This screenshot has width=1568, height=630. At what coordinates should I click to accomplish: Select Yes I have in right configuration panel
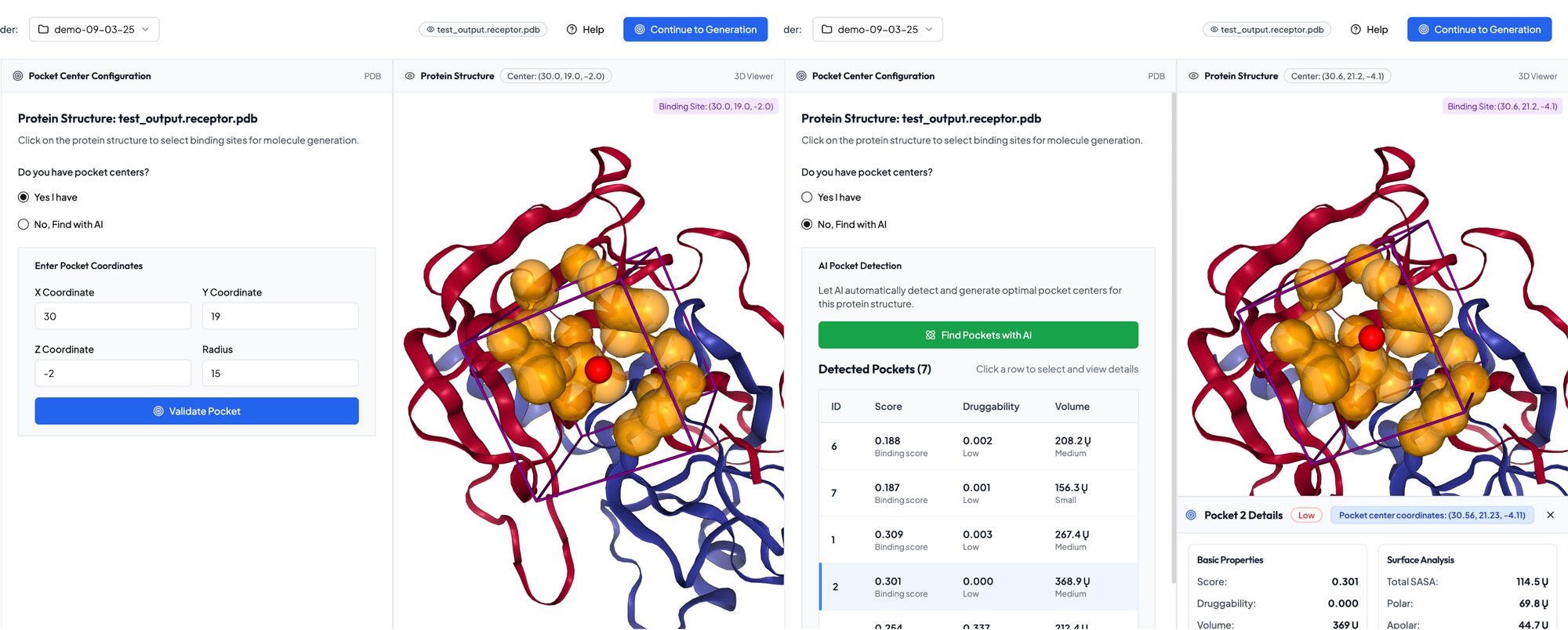(x=807, y=197)
